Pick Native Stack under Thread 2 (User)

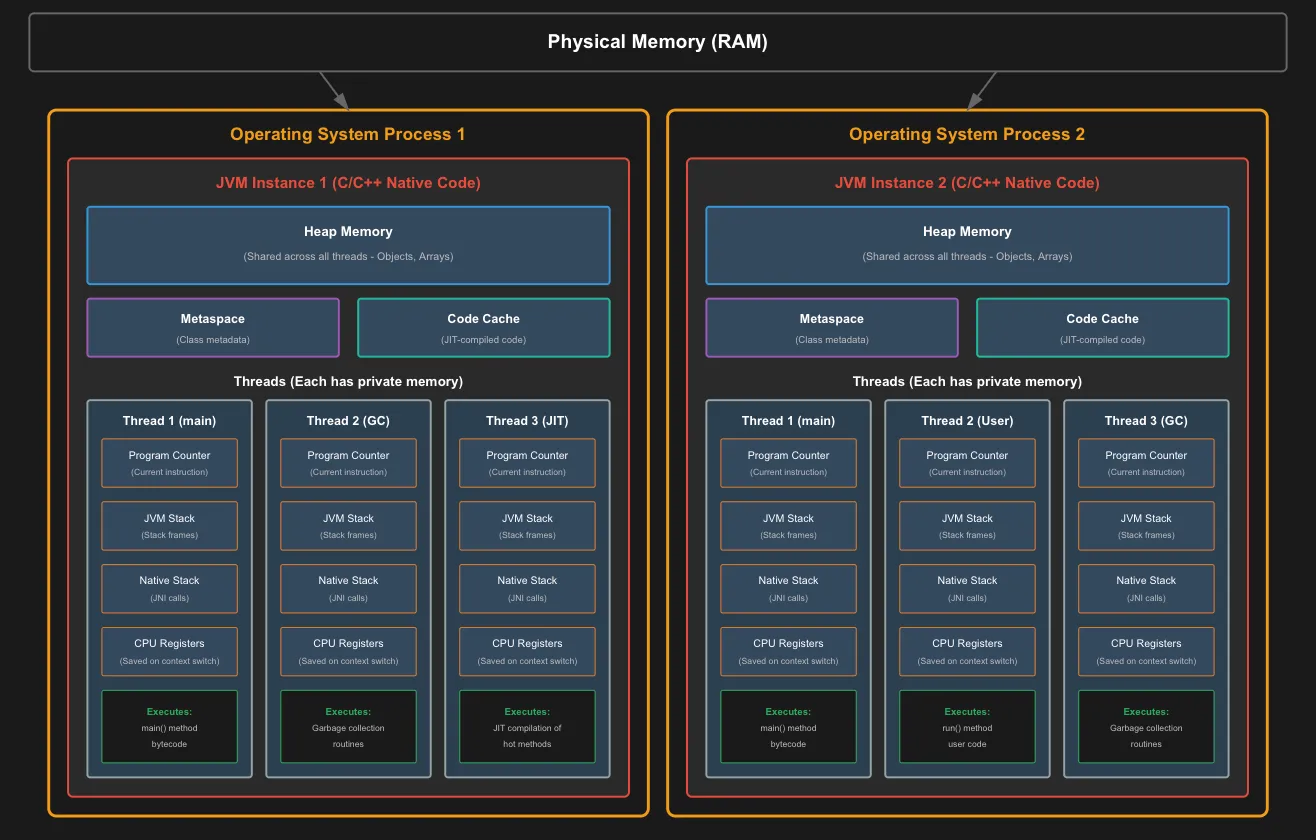tap(967, 588)
